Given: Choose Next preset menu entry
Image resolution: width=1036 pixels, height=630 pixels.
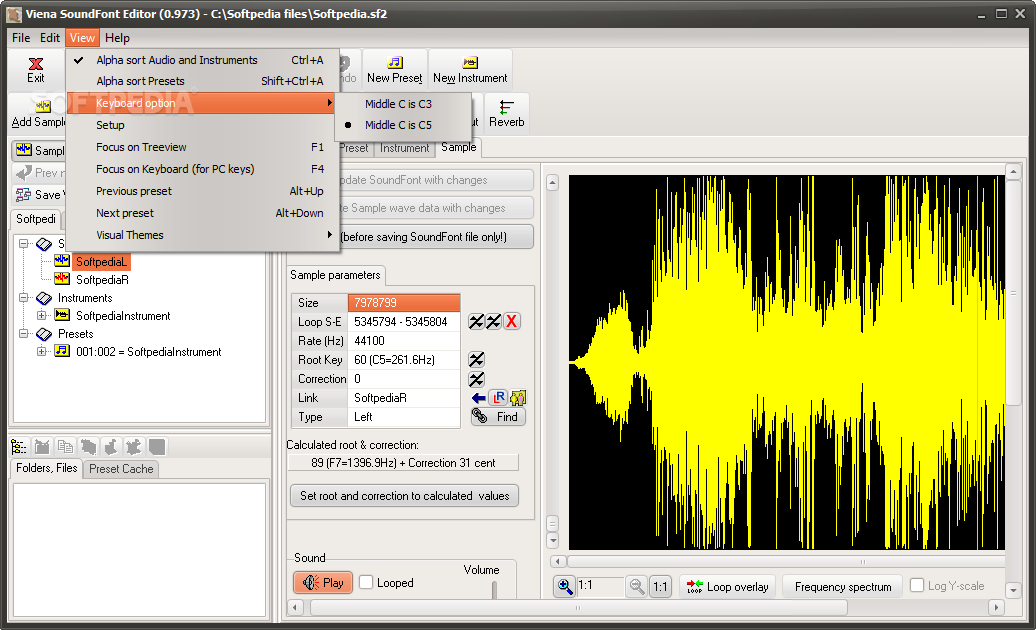Looking at the screenshot, I should tap(202, 213).
